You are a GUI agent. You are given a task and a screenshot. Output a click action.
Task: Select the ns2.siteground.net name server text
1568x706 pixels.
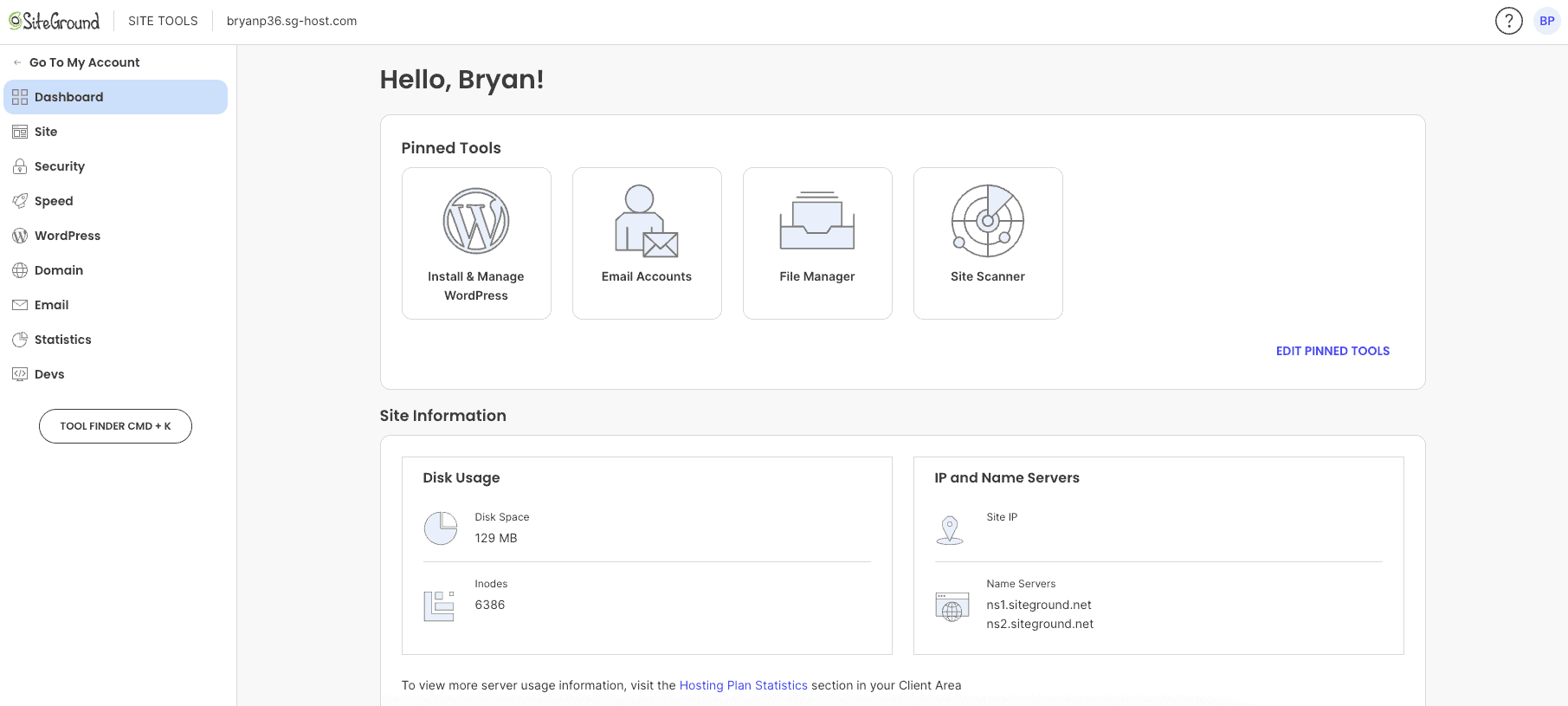pos(1040,624)
